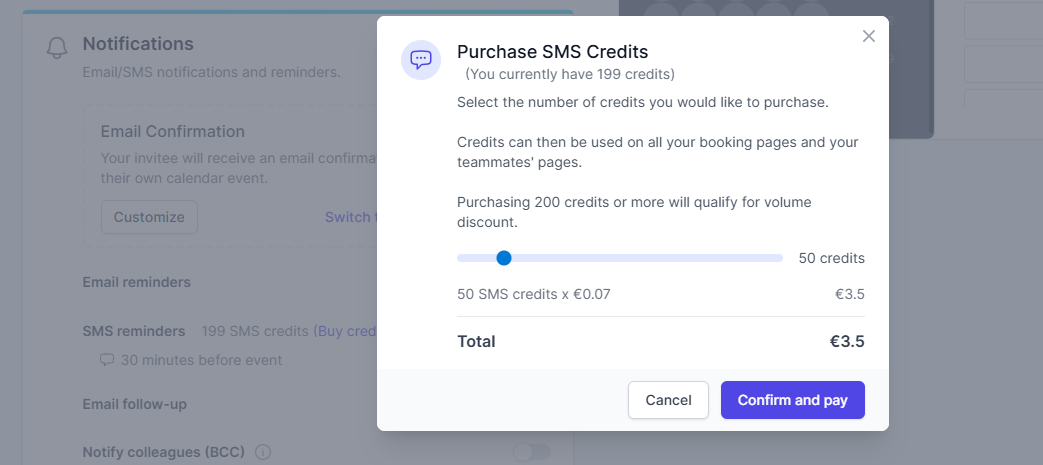Click the SMS chat bubble icon in the dialog
Image resolution: width=1043 pixels, height=465 pixels.
click(421, 59)
